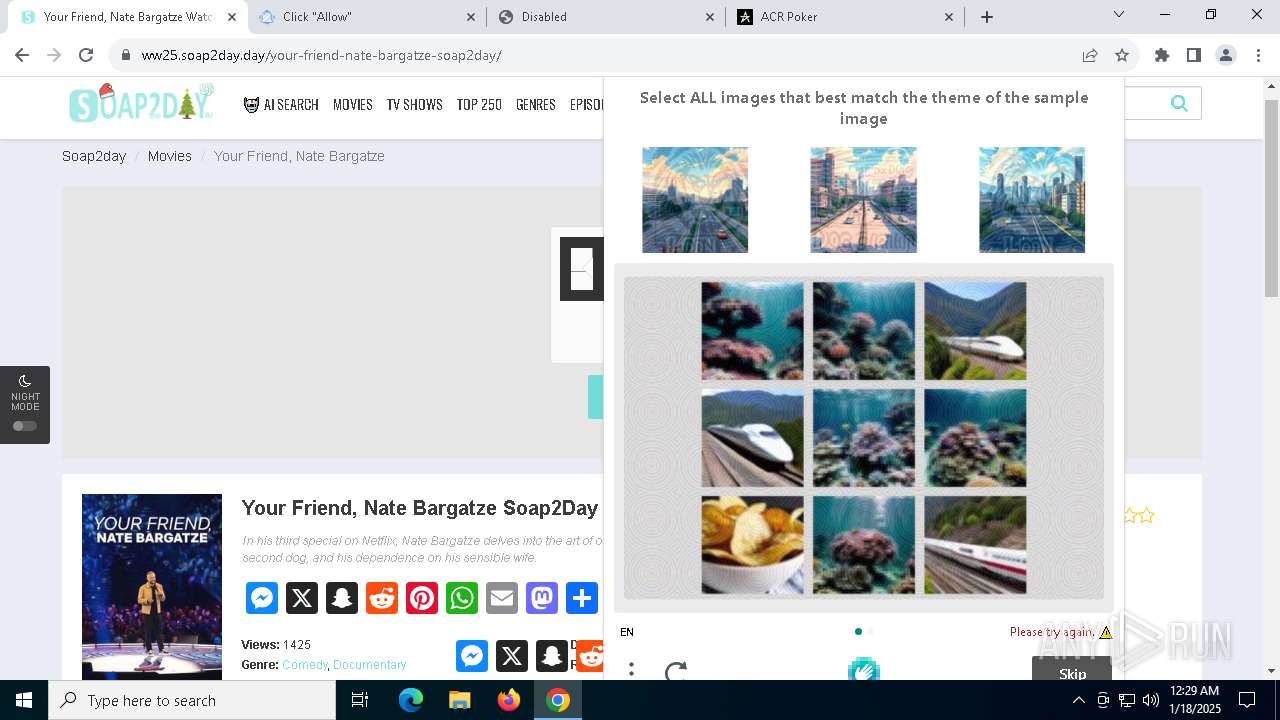This screenshot has width=1280, height=720.
Task: Go back with browser back arrow
Action: click(x=23, y=55)
